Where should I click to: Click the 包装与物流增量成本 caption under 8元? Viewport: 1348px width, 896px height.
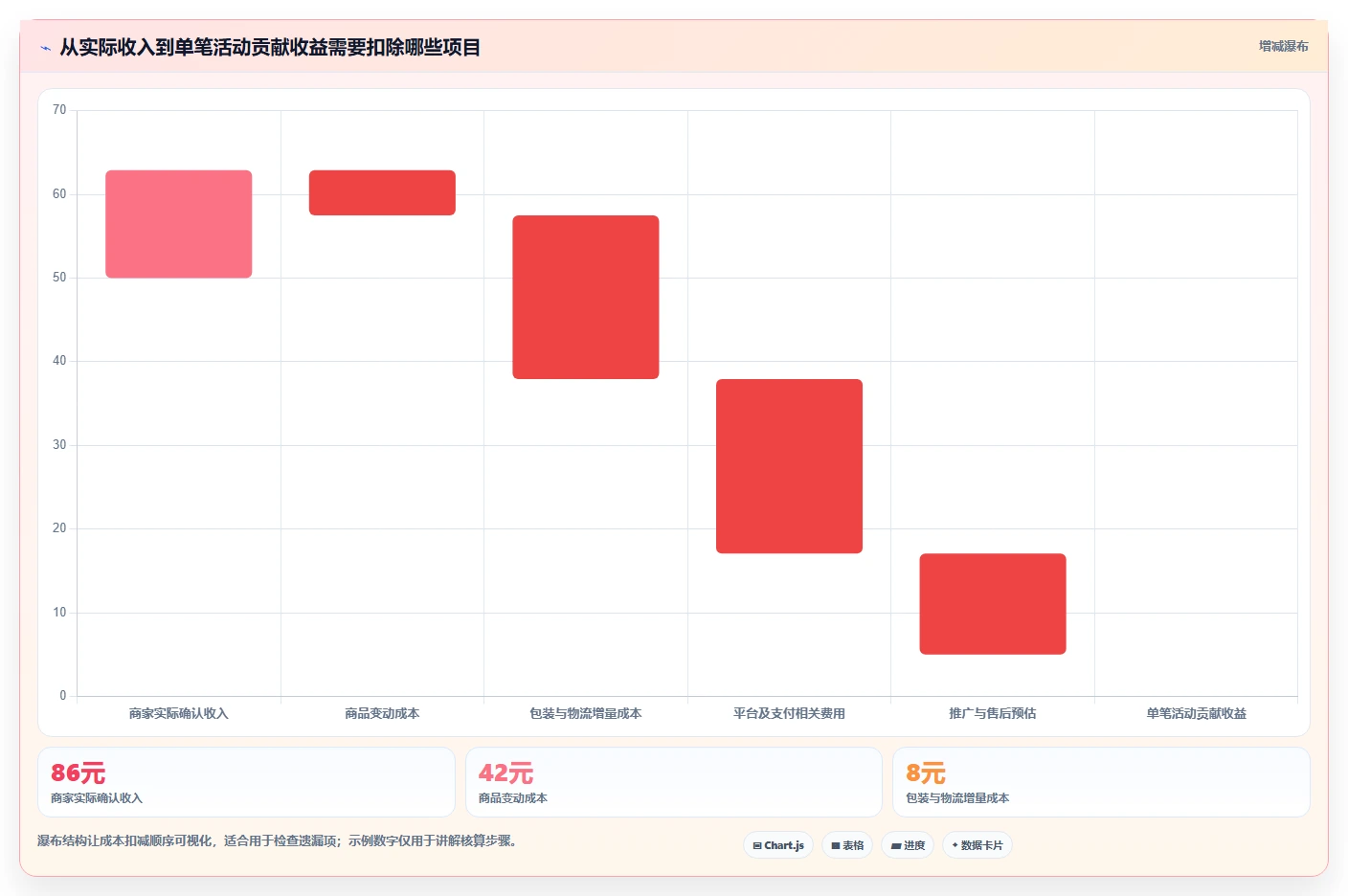pyautogui.click(x=957, y=798)
